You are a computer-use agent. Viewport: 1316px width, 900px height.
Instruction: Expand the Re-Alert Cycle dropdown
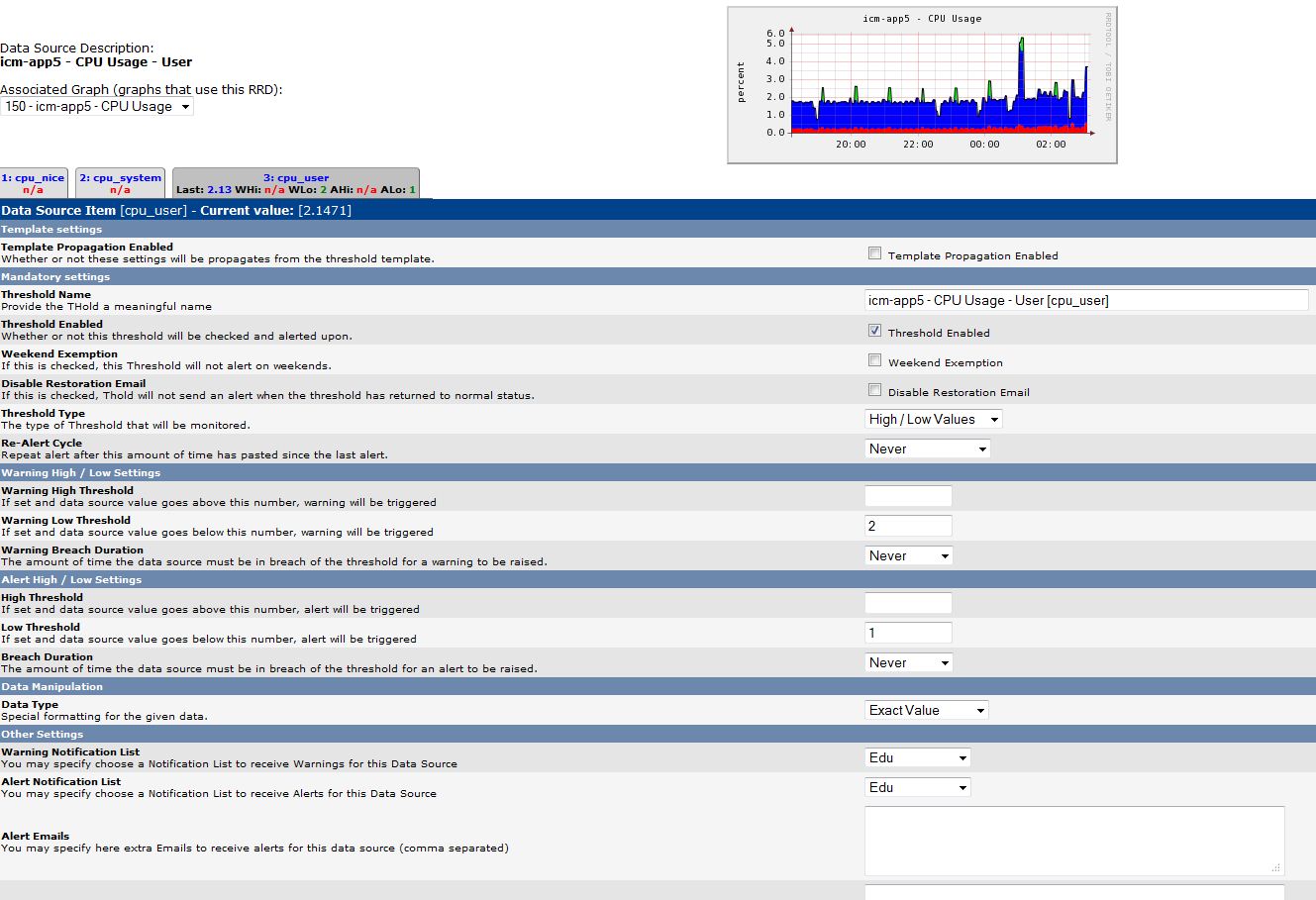click(928, 450)
